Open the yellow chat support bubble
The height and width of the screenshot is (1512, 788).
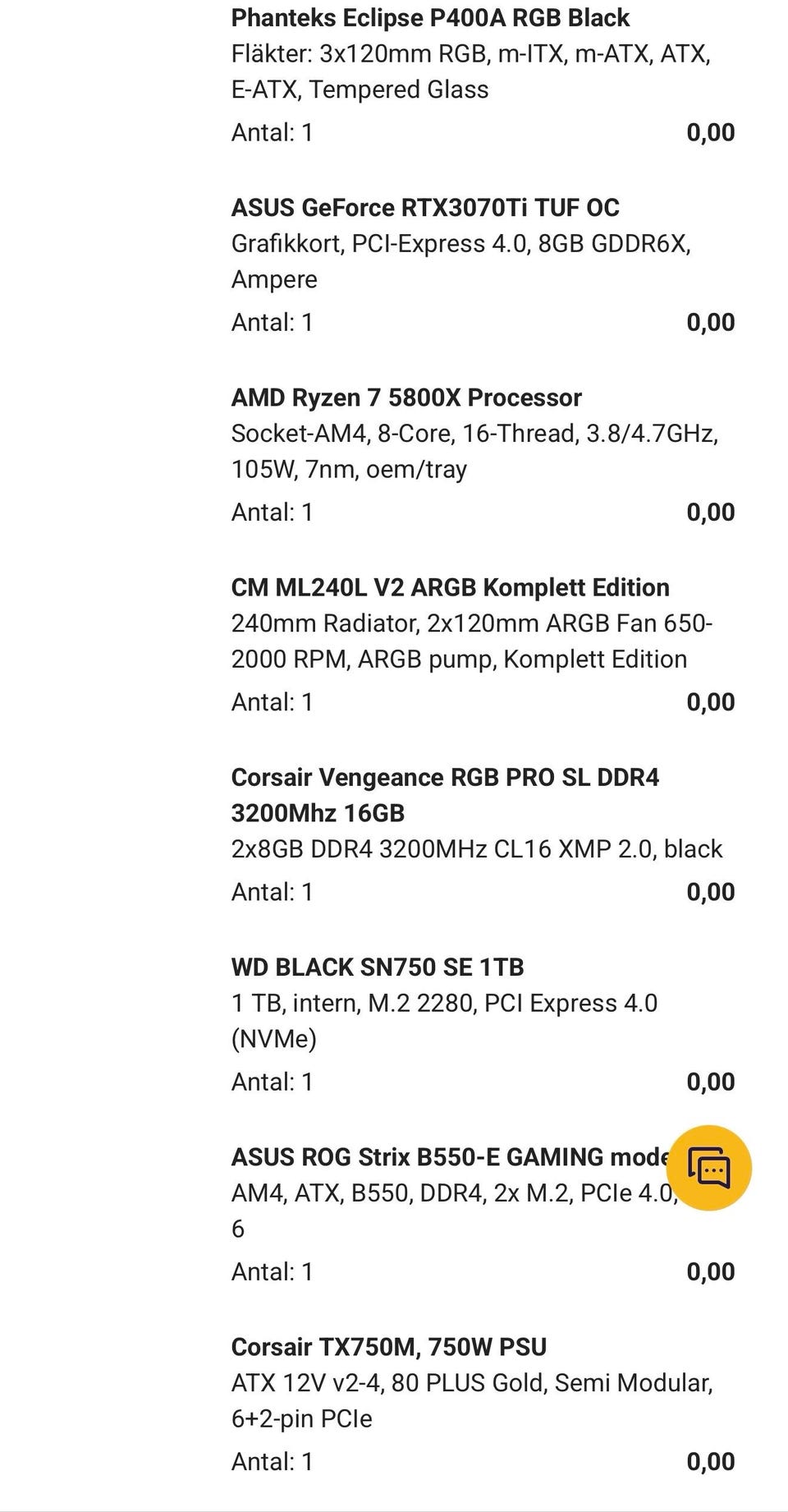coord(708,1167)
